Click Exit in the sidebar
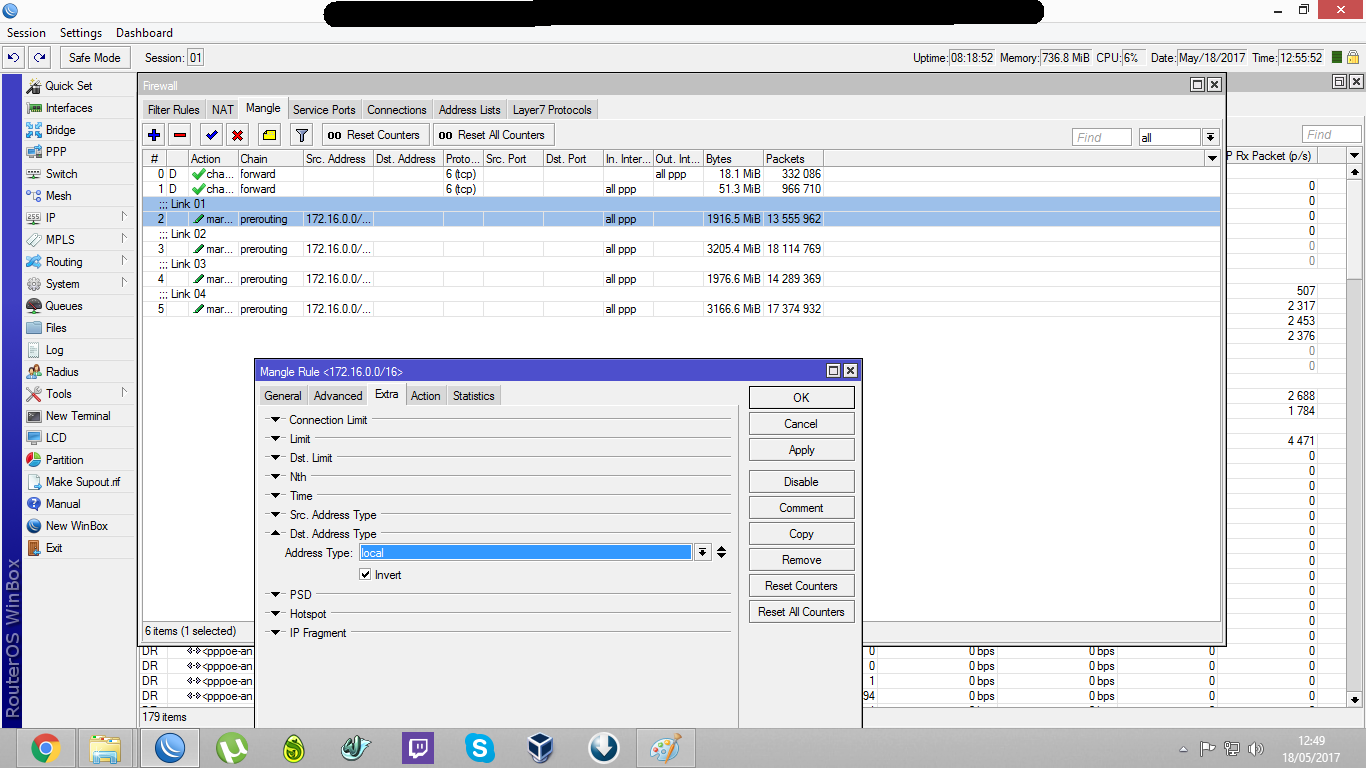The image size is (1366, 768). click(54, 548)
